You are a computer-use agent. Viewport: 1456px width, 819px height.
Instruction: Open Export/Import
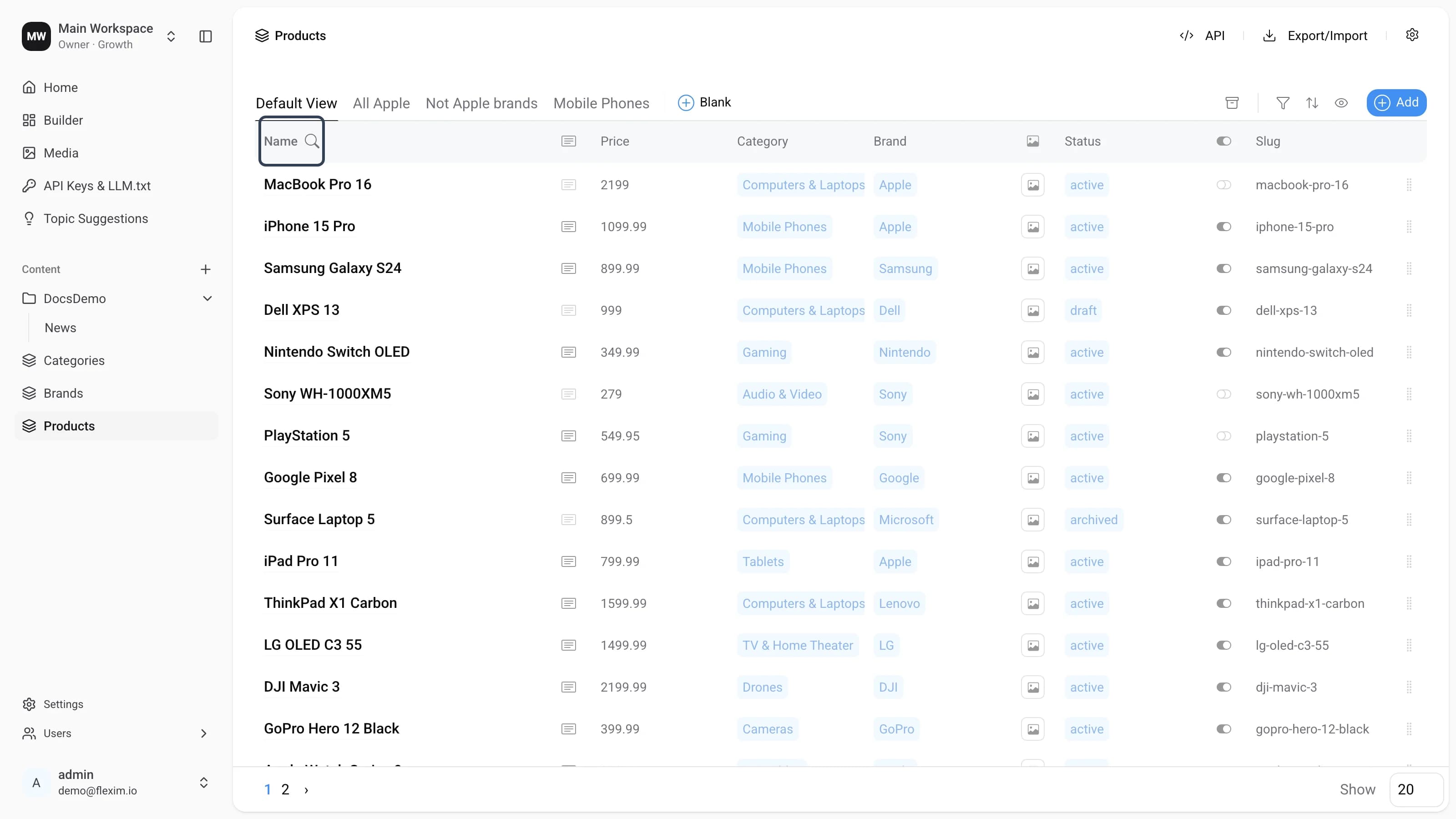(x=1314, y=35)
